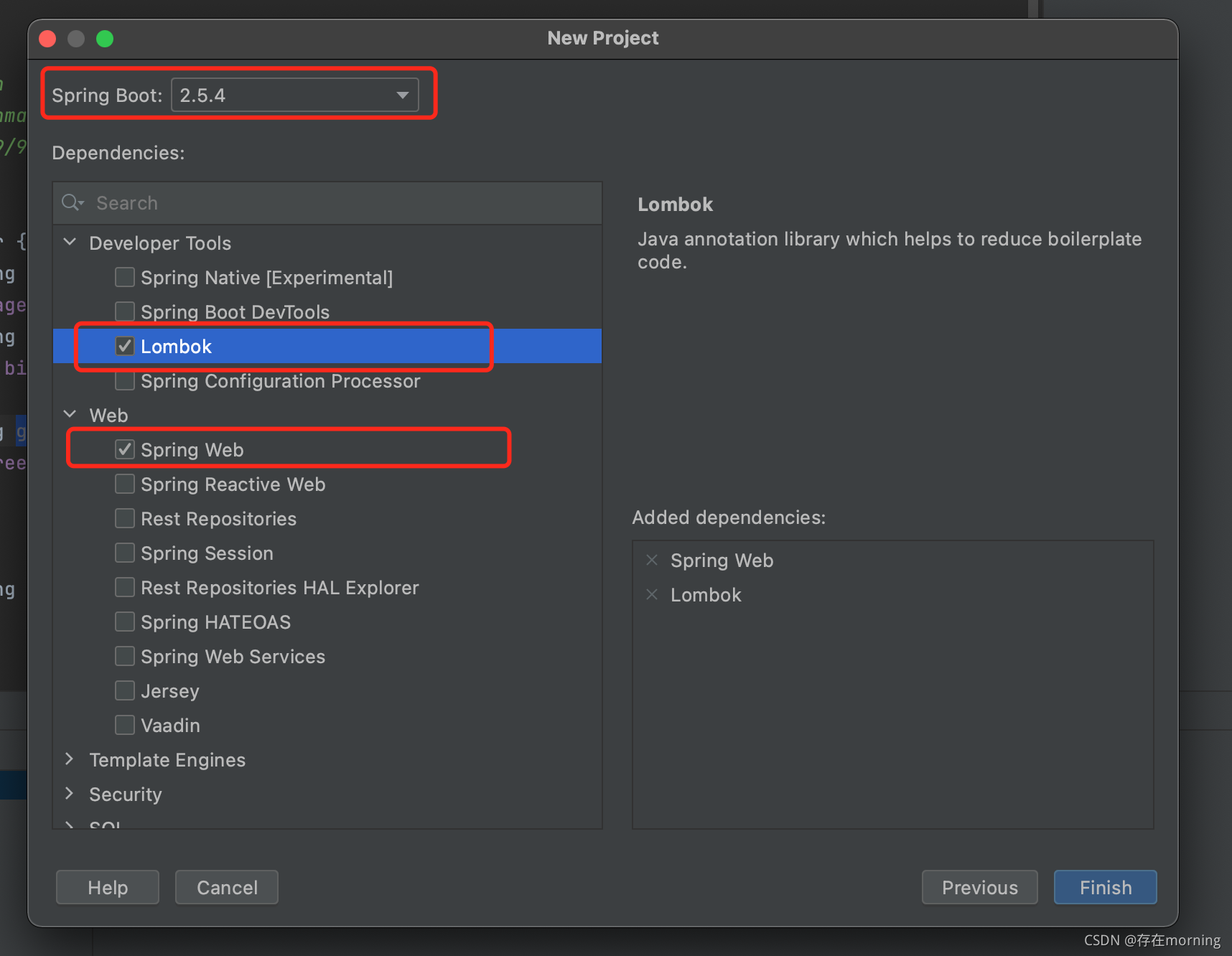Click the Help button

pyautogui.click(x=108, y=887)
